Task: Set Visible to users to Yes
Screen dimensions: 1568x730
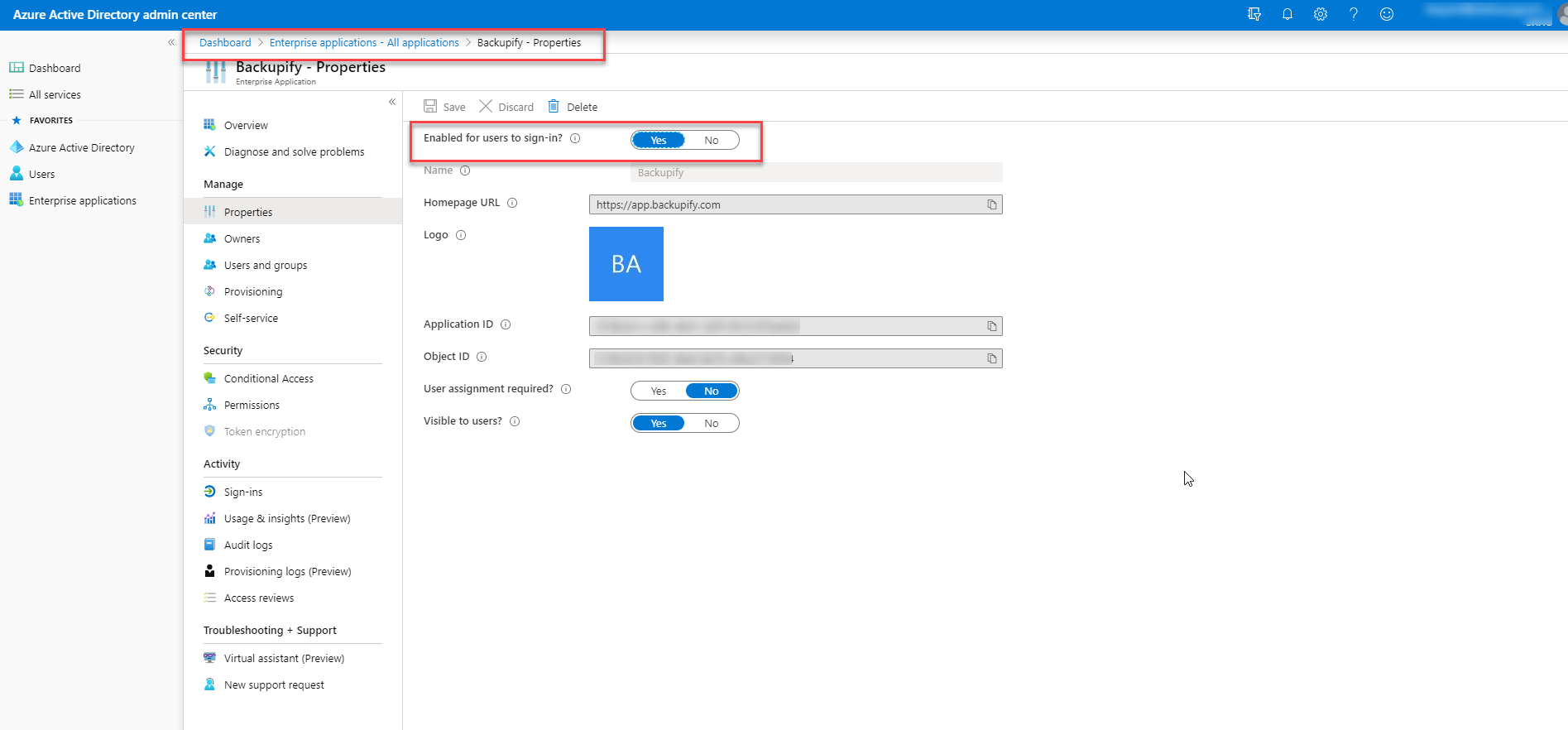Action: (x=659, y=423)
